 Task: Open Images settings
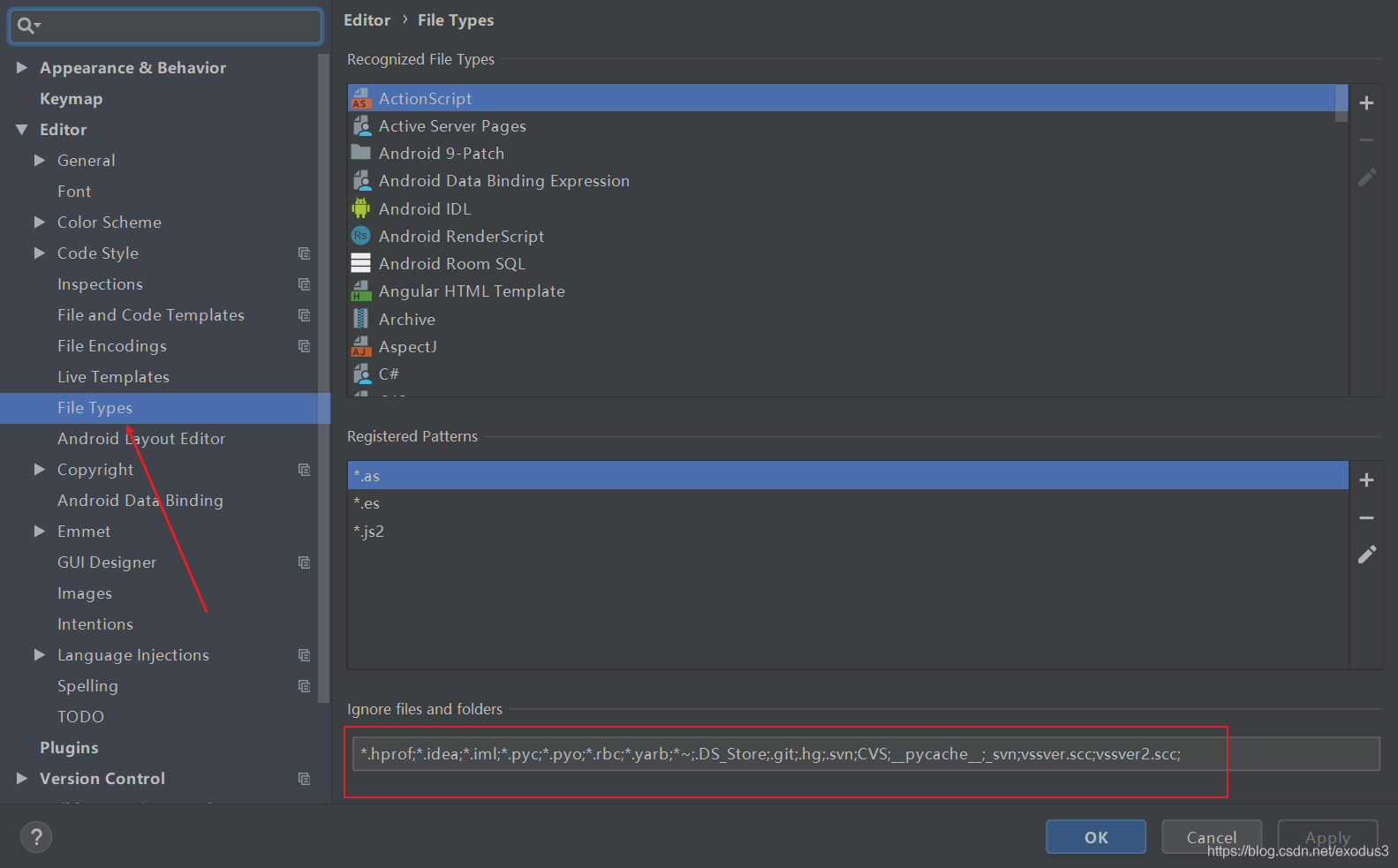click(x=85, y=593)
